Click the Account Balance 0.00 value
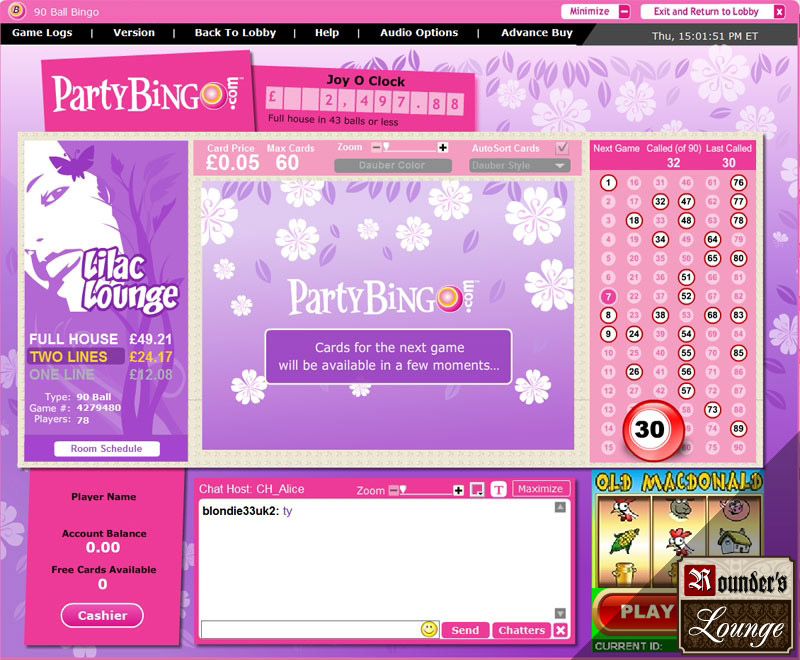Image resolution: width=800 pixels, height=660 pixels. tap(103, 547)
